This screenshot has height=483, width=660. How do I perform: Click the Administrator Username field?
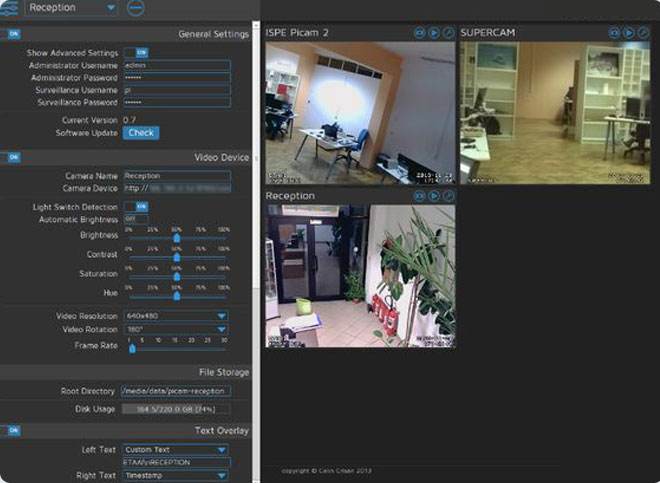pos(176,65)
